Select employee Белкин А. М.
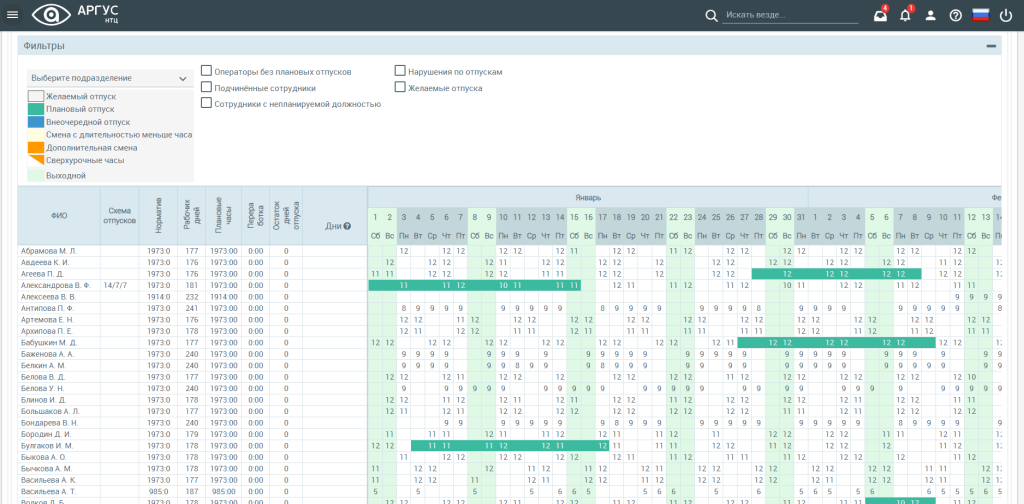1024x504 pixels. (43, 365)
